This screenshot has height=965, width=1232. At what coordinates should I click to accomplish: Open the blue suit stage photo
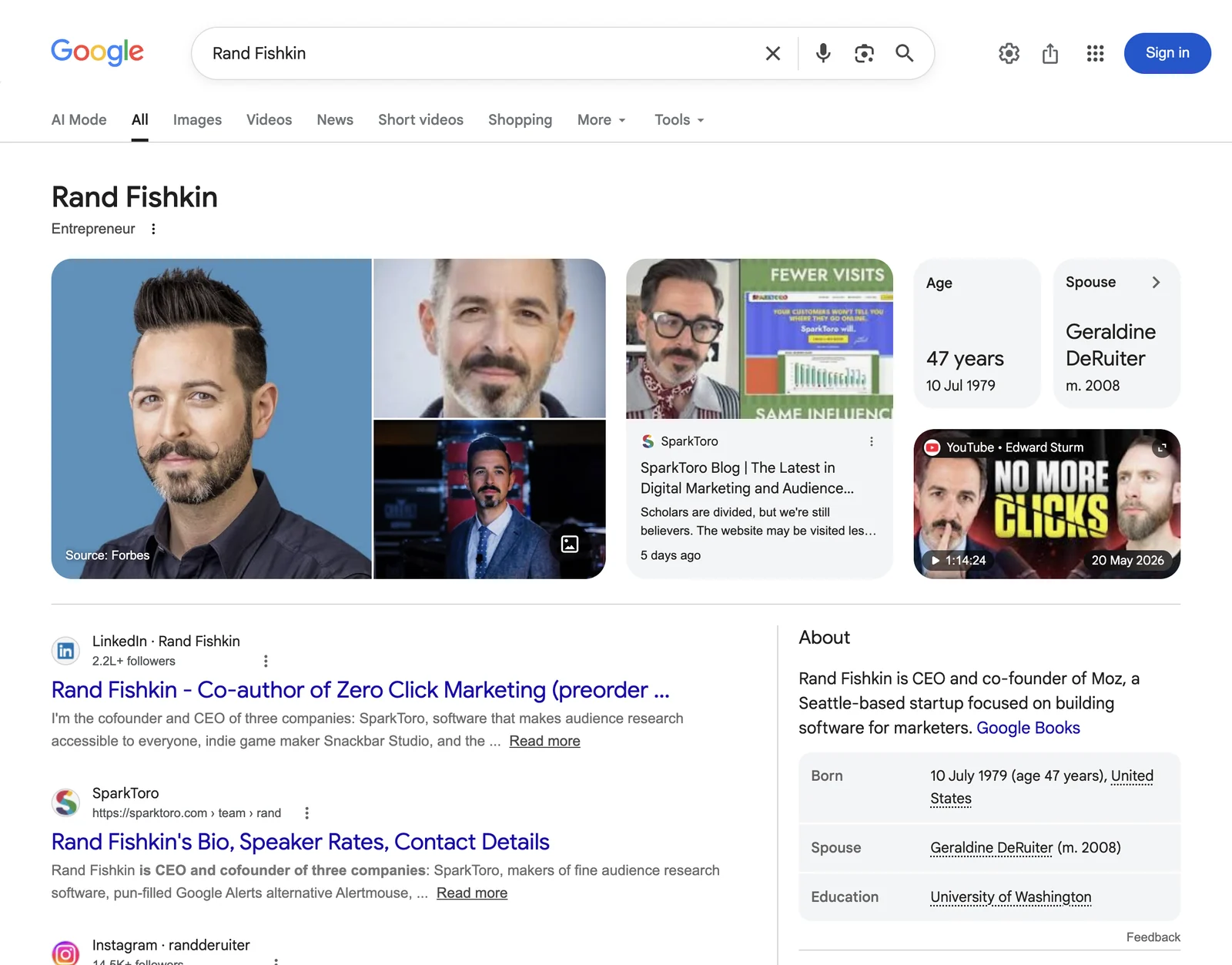pyautogui.click(x=490, y=499)
